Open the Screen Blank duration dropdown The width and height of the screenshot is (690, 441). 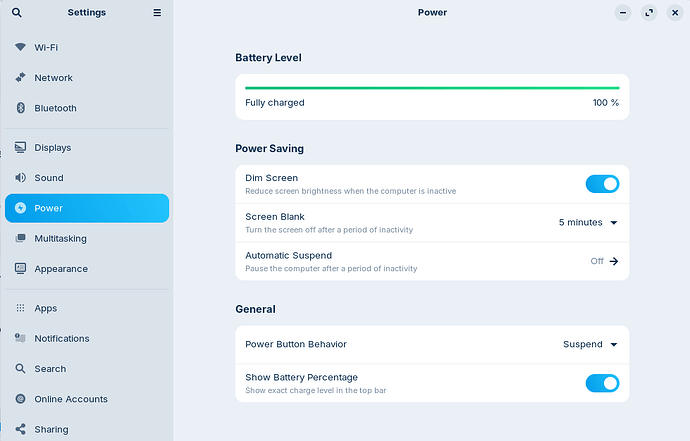[589, 223]
